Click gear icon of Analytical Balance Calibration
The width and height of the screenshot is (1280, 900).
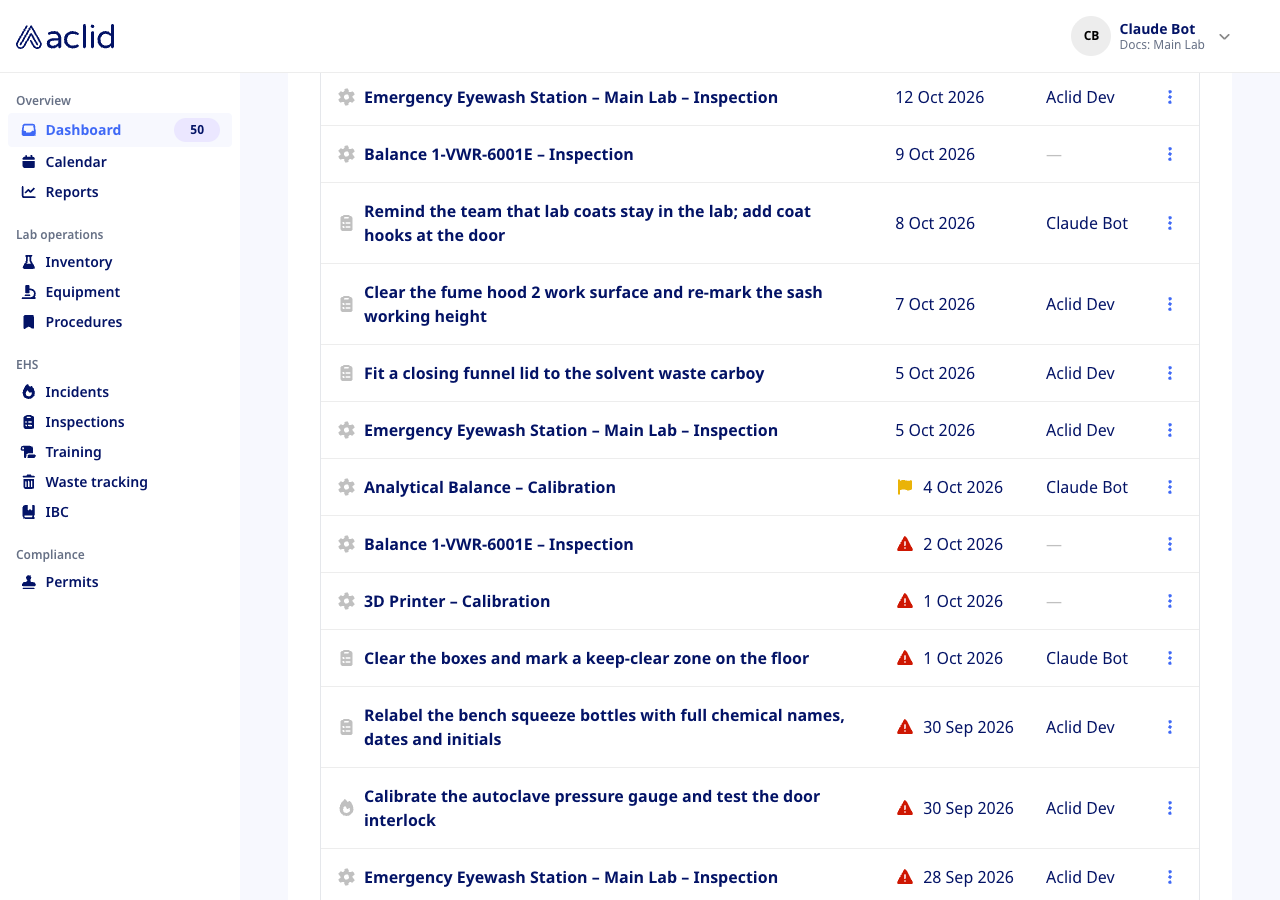tap(346, 487)
